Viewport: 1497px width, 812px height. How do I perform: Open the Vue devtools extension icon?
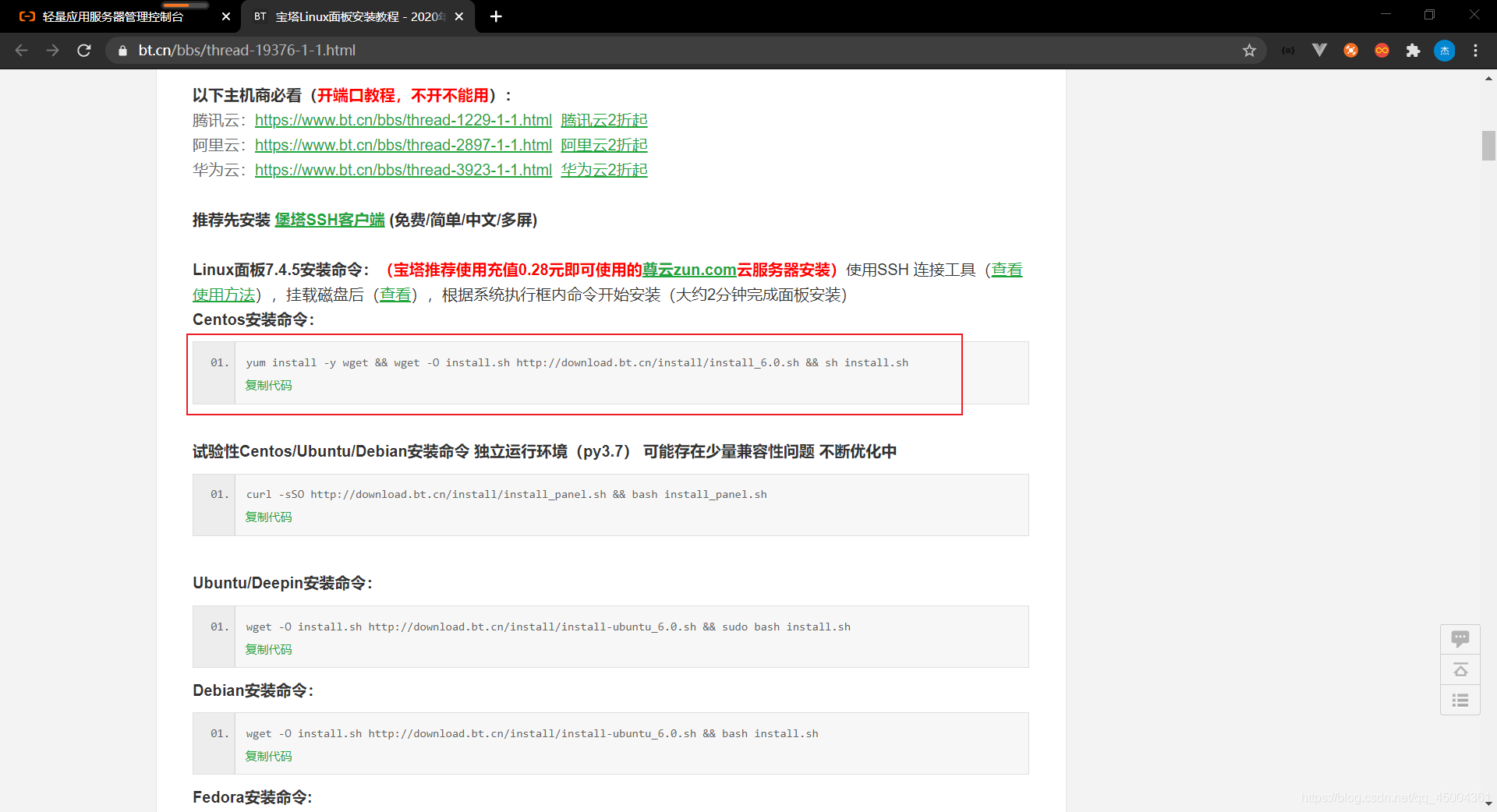[1319, 51]
